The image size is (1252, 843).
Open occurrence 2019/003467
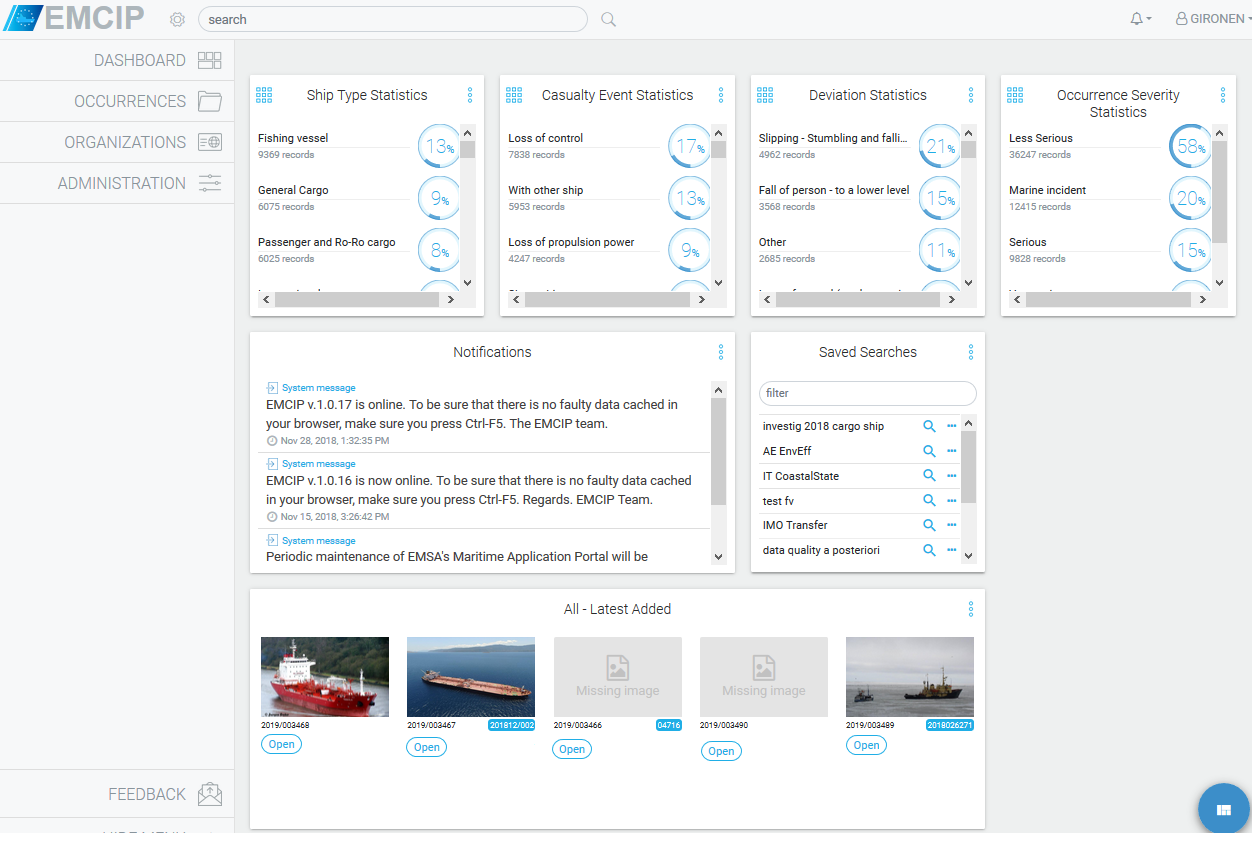[427, 747]
